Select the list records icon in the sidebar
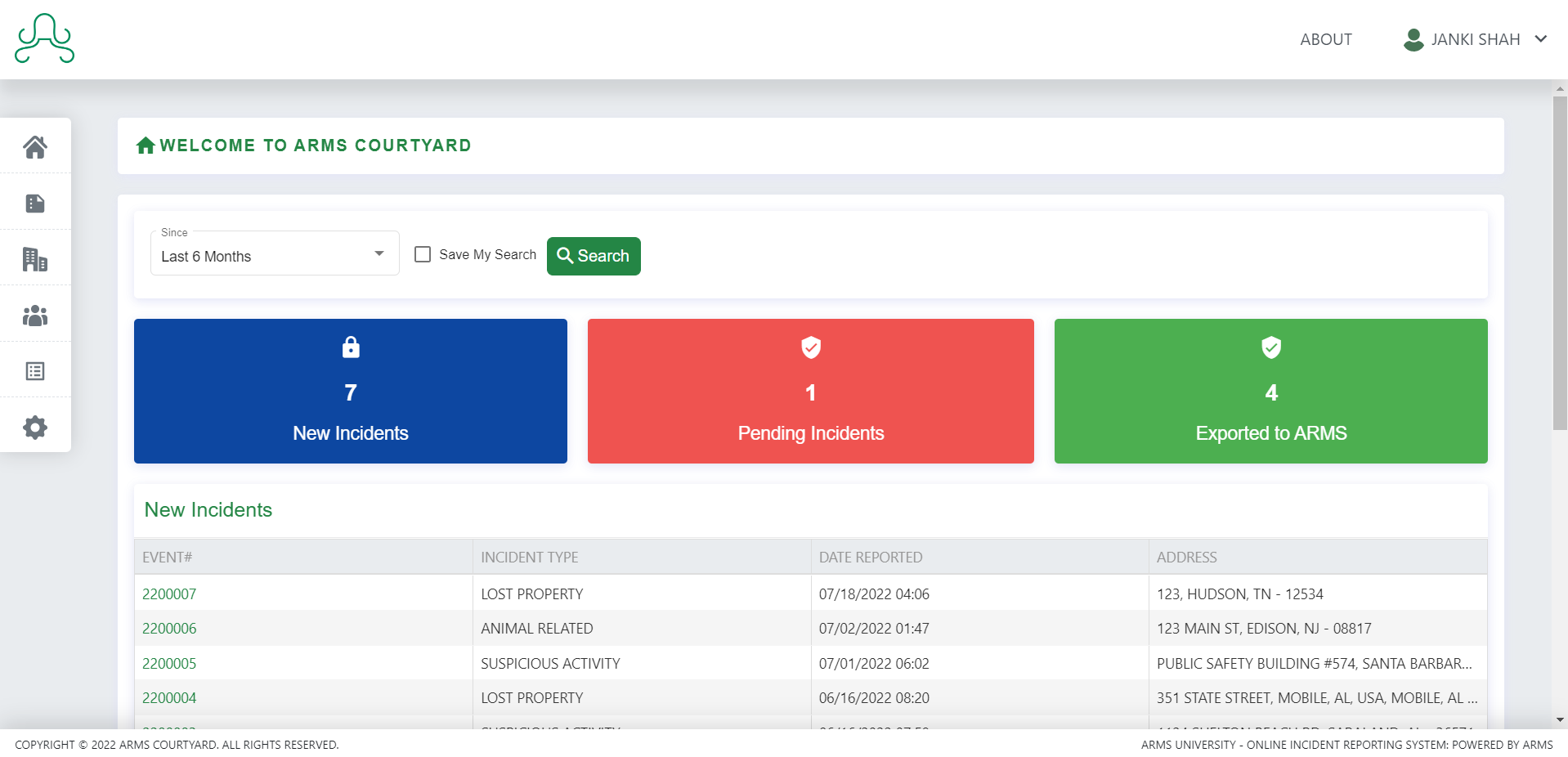 (x=35, y=370)
